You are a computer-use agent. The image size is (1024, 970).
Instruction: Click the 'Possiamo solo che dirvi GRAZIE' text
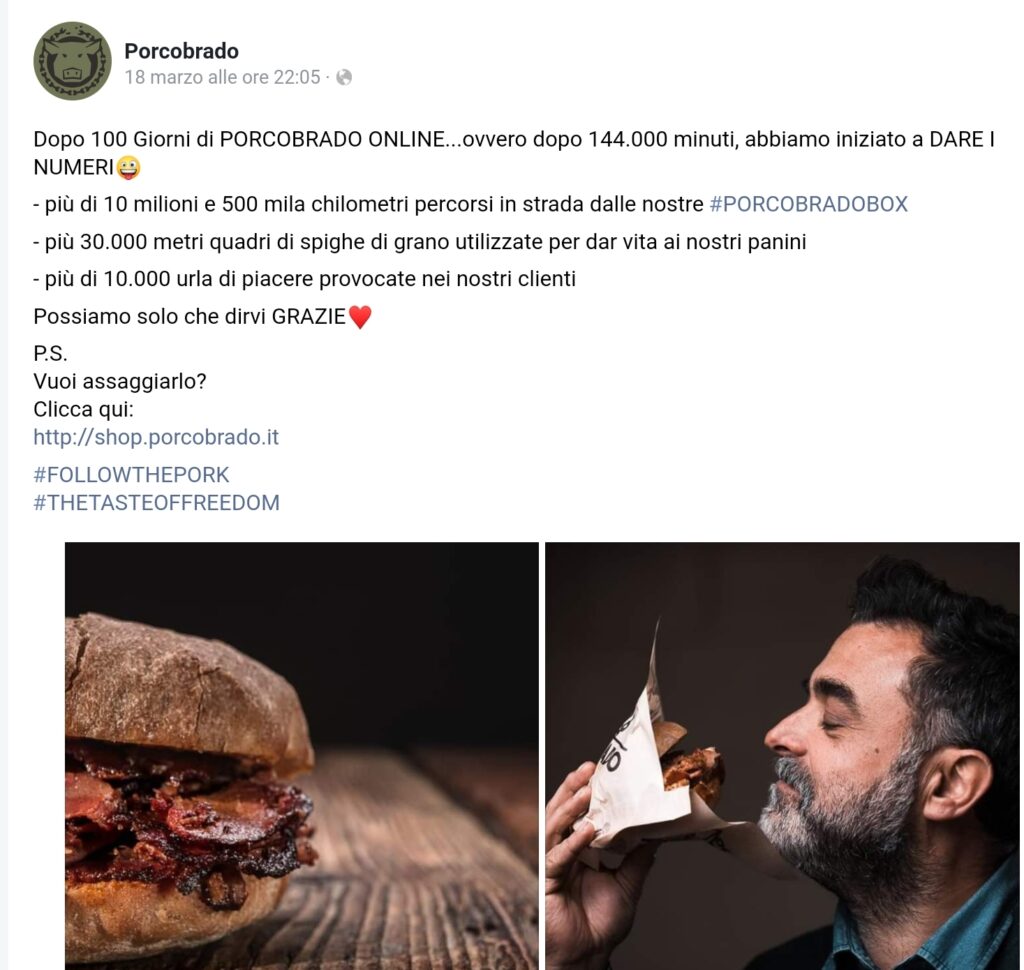click(189, 317)
